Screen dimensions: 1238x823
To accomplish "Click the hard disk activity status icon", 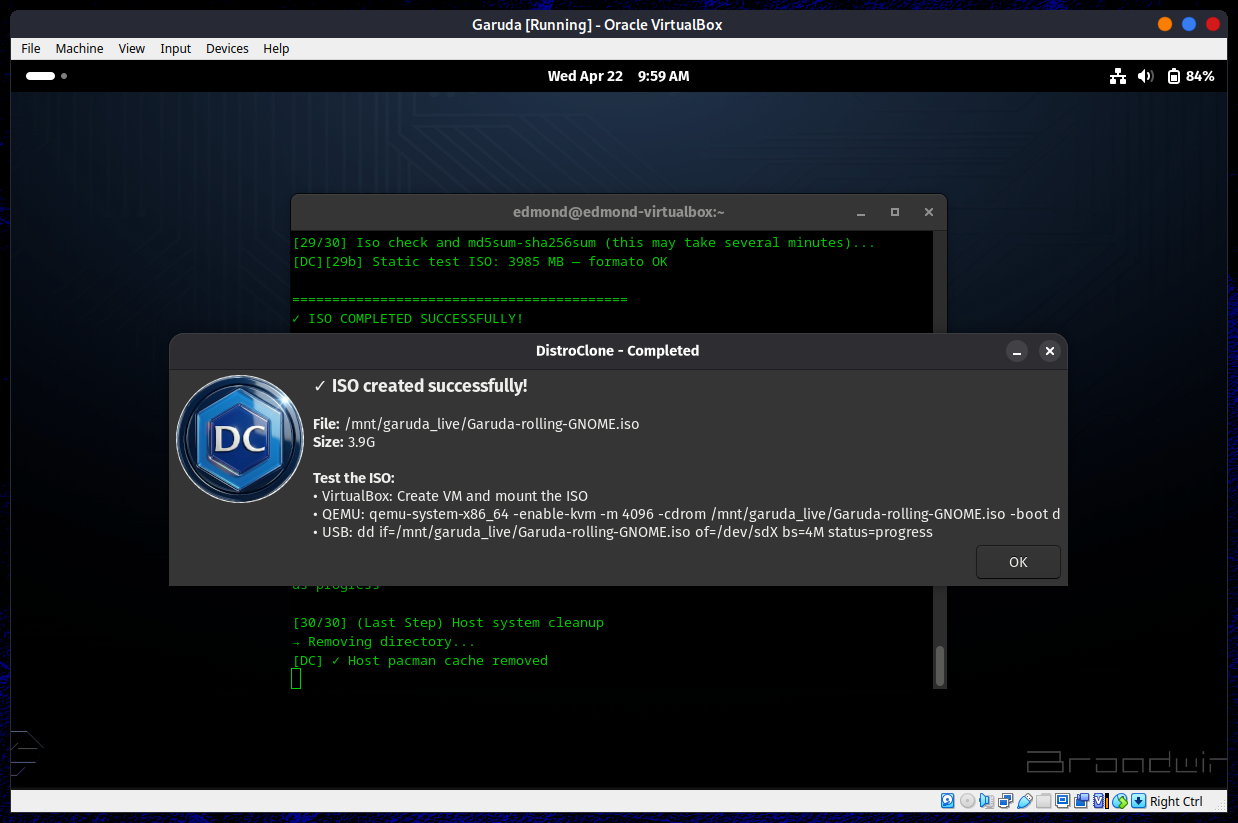I will [x=948, y=801].
